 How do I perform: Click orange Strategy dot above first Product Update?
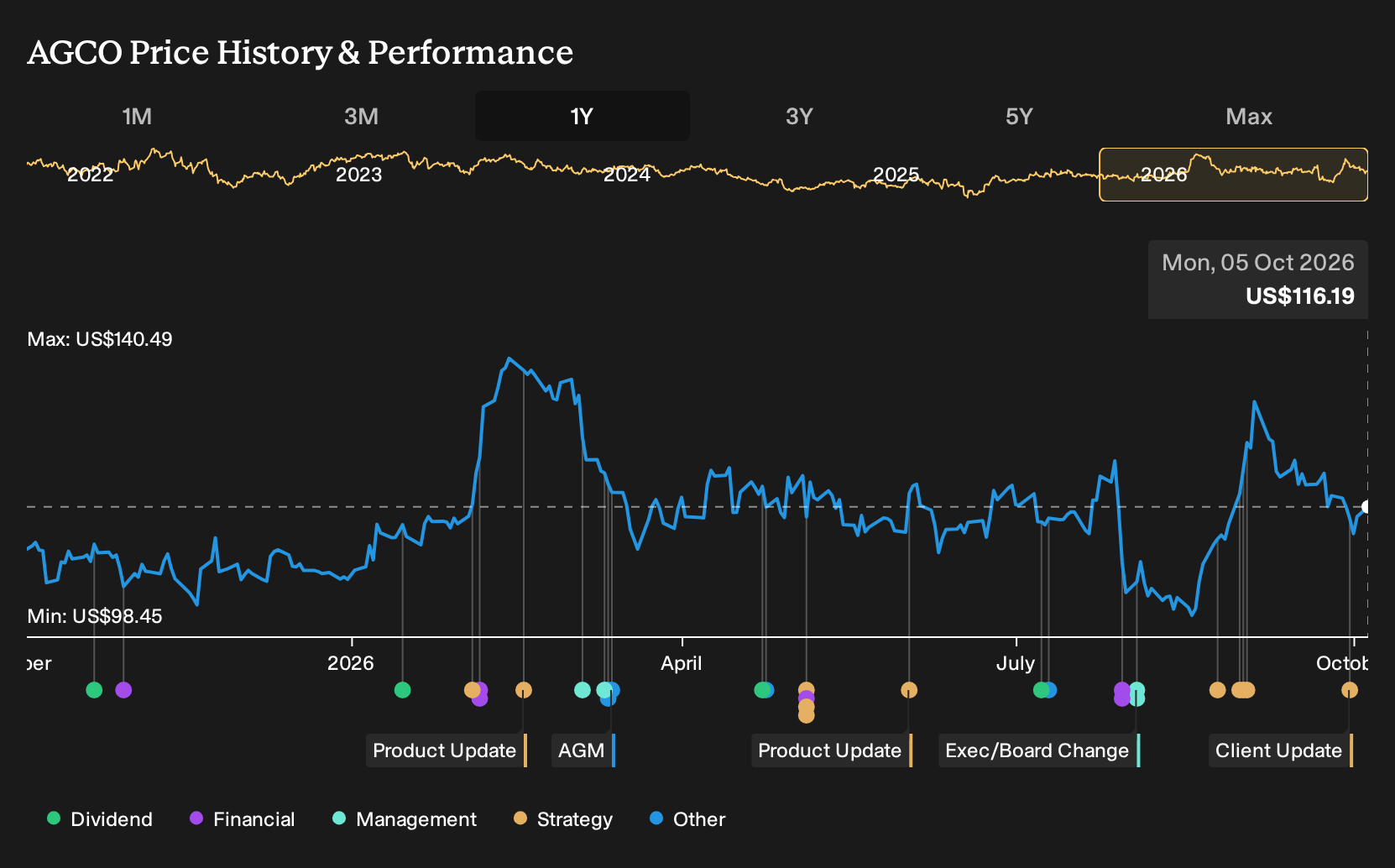[524, 690]
